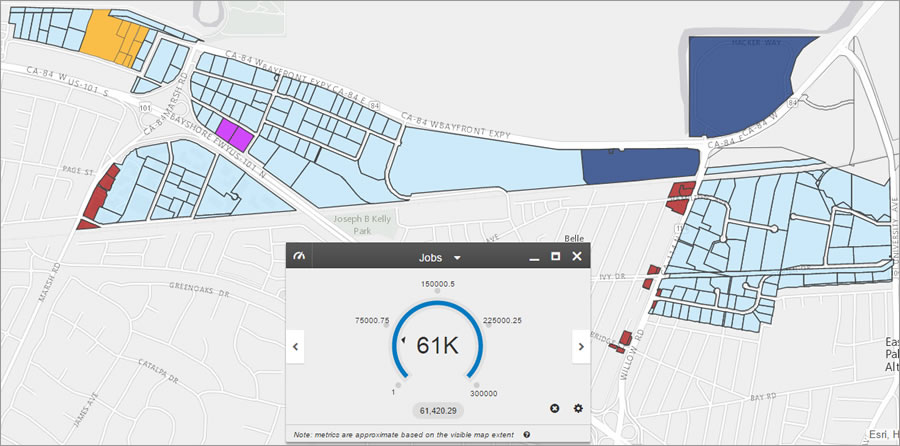Click the US 101 highway shield
Image resolution: width=900 pixels, height=446 pixels.
[145, 107]
